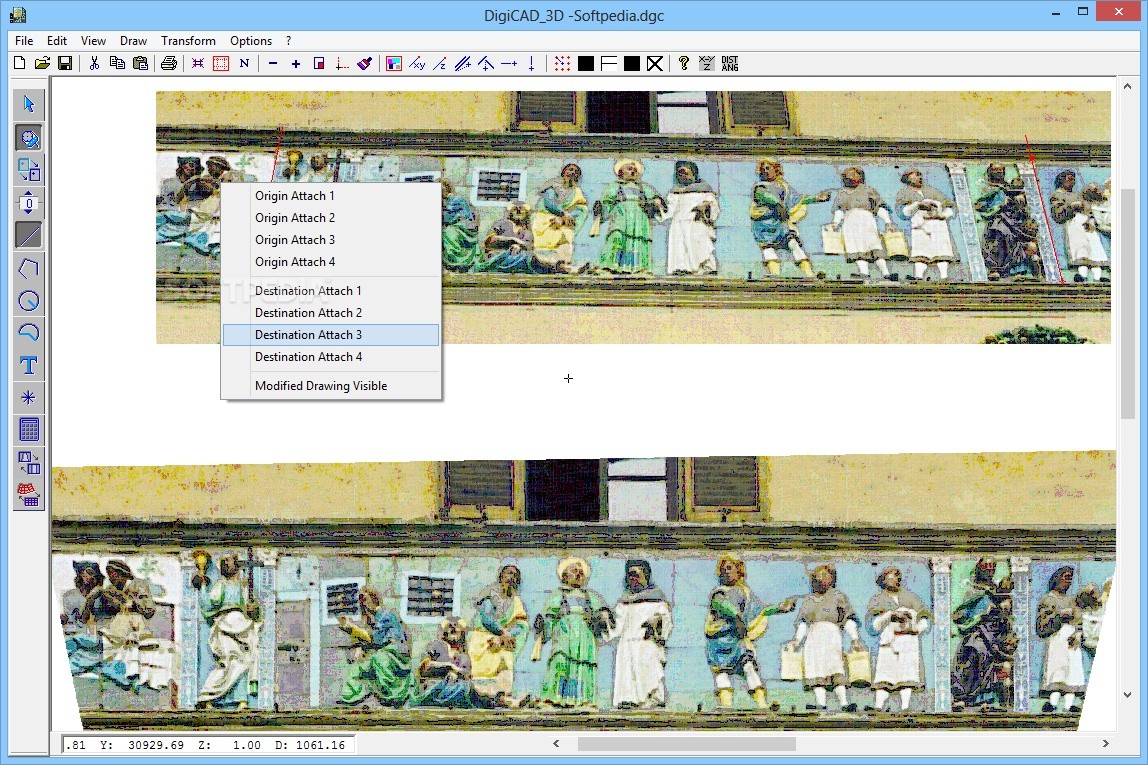Choose Destination Attach 3
This screenshot has height=765, width=1148.
coord(331,335)
